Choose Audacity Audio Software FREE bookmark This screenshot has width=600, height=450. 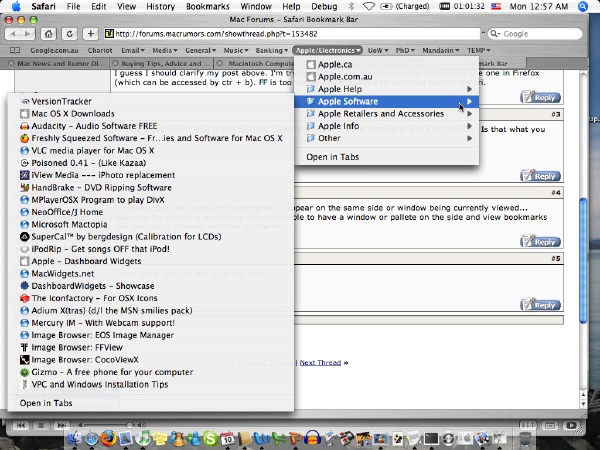(151, 126)
